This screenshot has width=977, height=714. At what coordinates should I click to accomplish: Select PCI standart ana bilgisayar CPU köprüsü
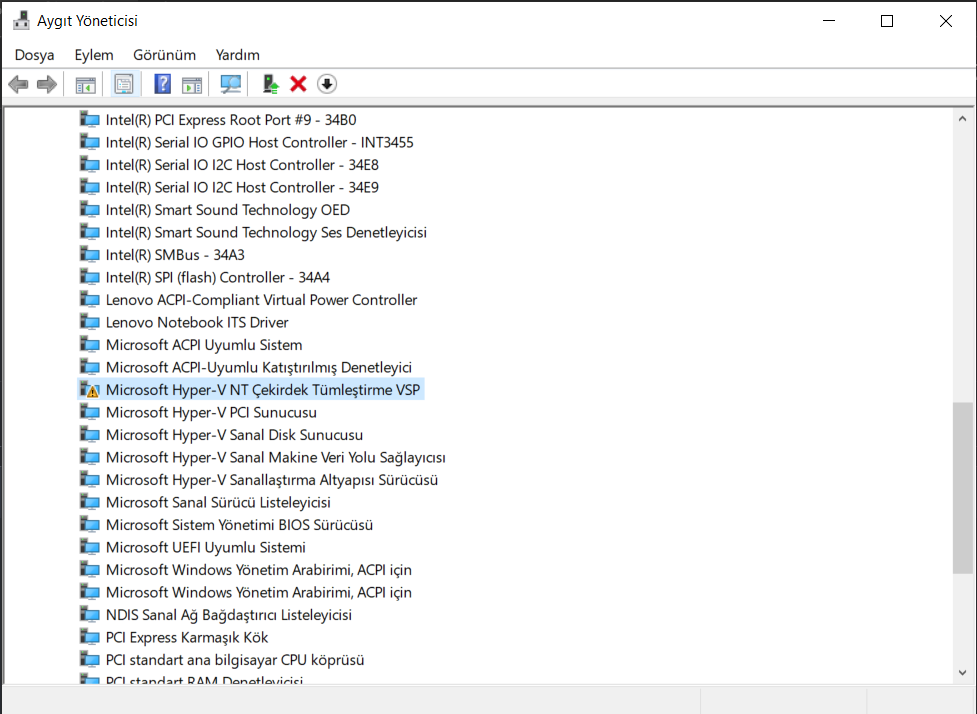tap(235, 660)
